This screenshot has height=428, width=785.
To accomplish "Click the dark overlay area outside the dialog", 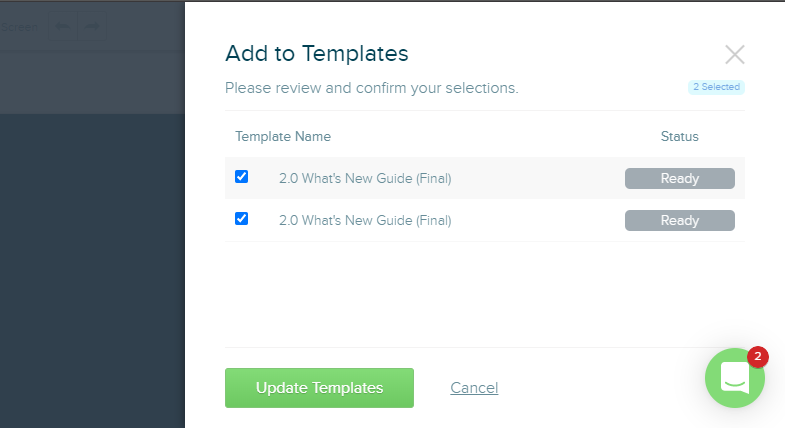I will [92, 270].
